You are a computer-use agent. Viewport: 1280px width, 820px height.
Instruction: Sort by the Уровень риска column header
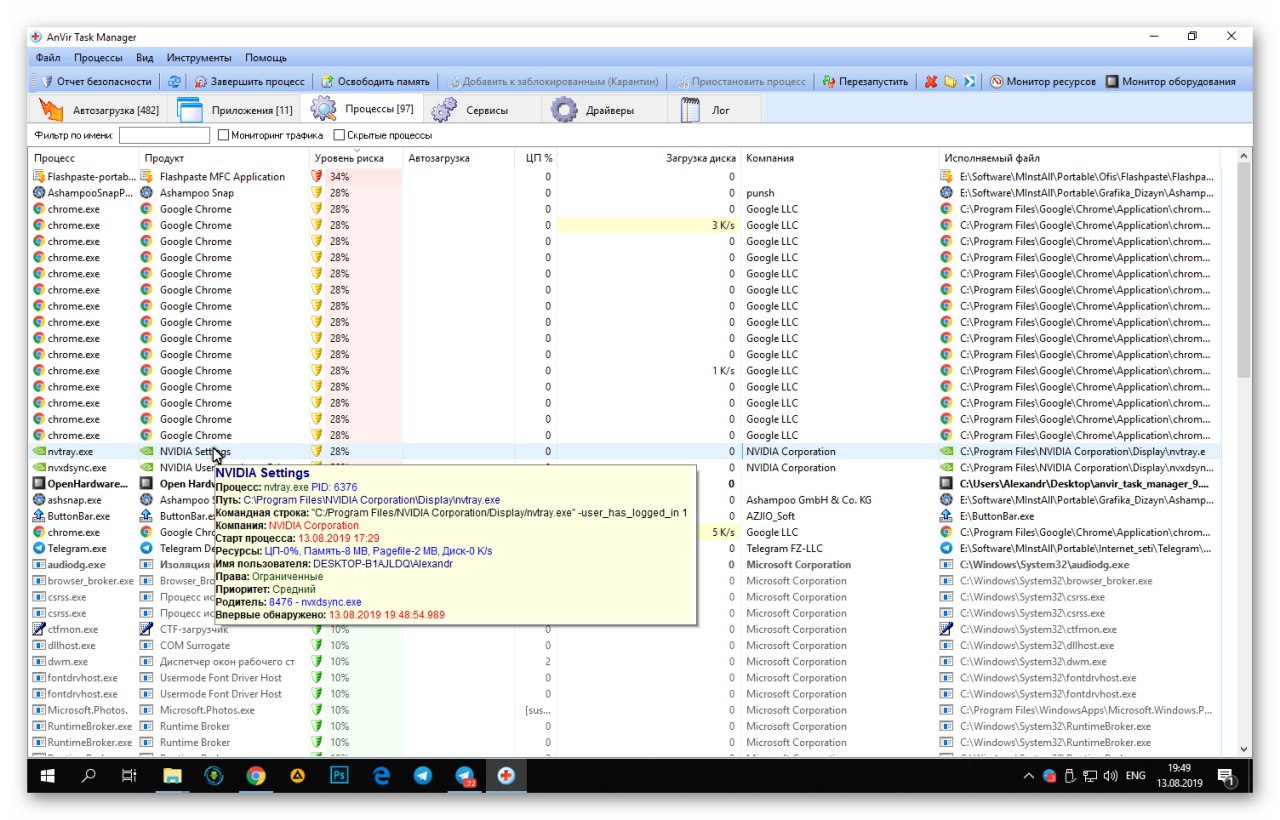[356, 158]
